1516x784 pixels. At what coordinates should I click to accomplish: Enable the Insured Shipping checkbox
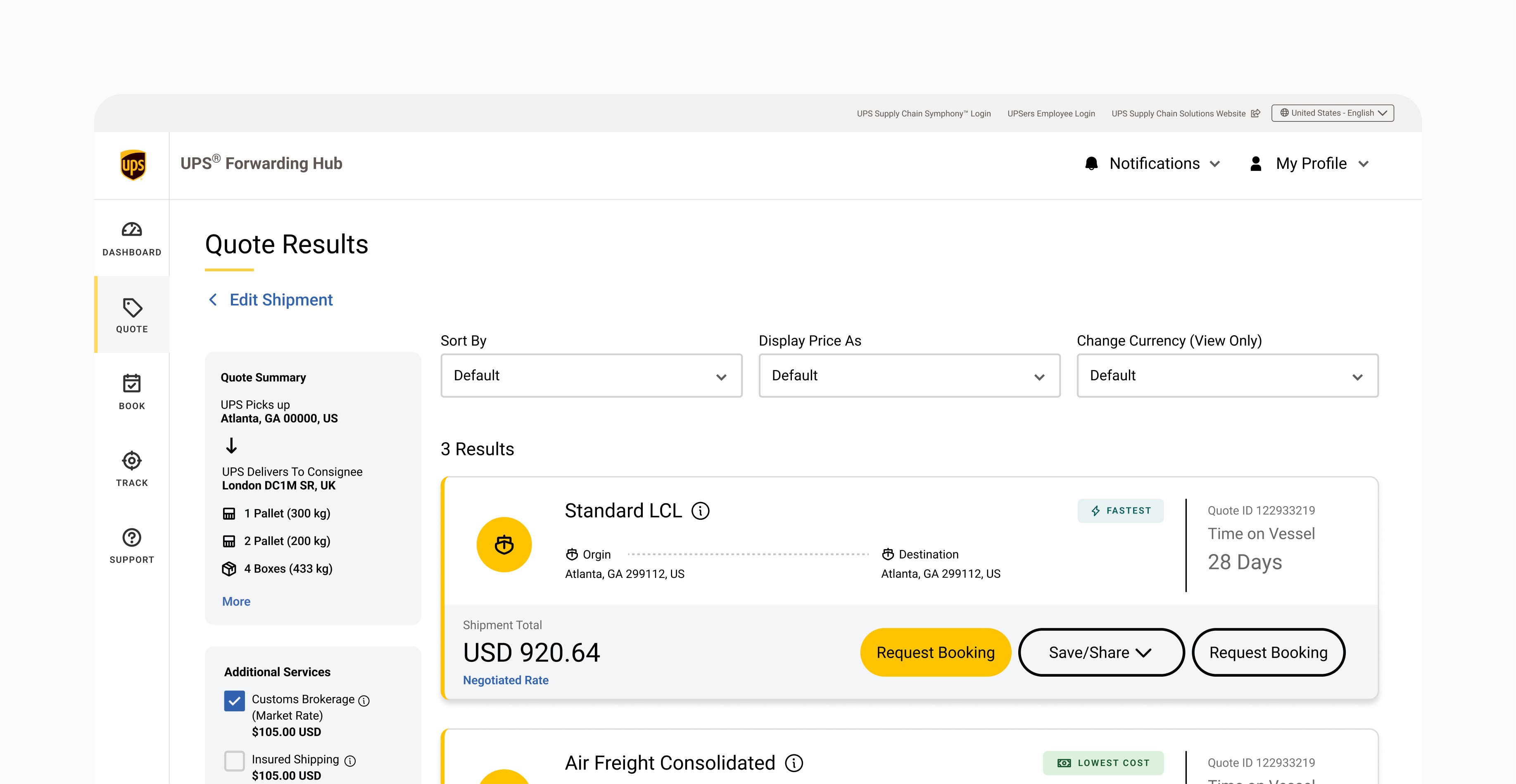[x=234, y=760]
